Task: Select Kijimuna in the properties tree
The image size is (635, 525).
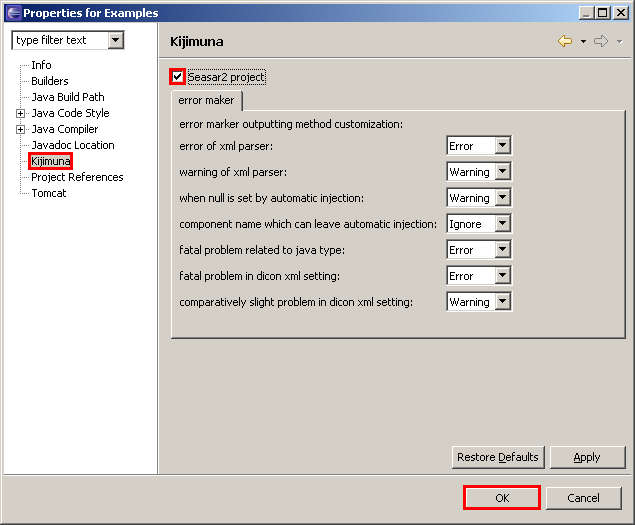Action: coord(50,161)
